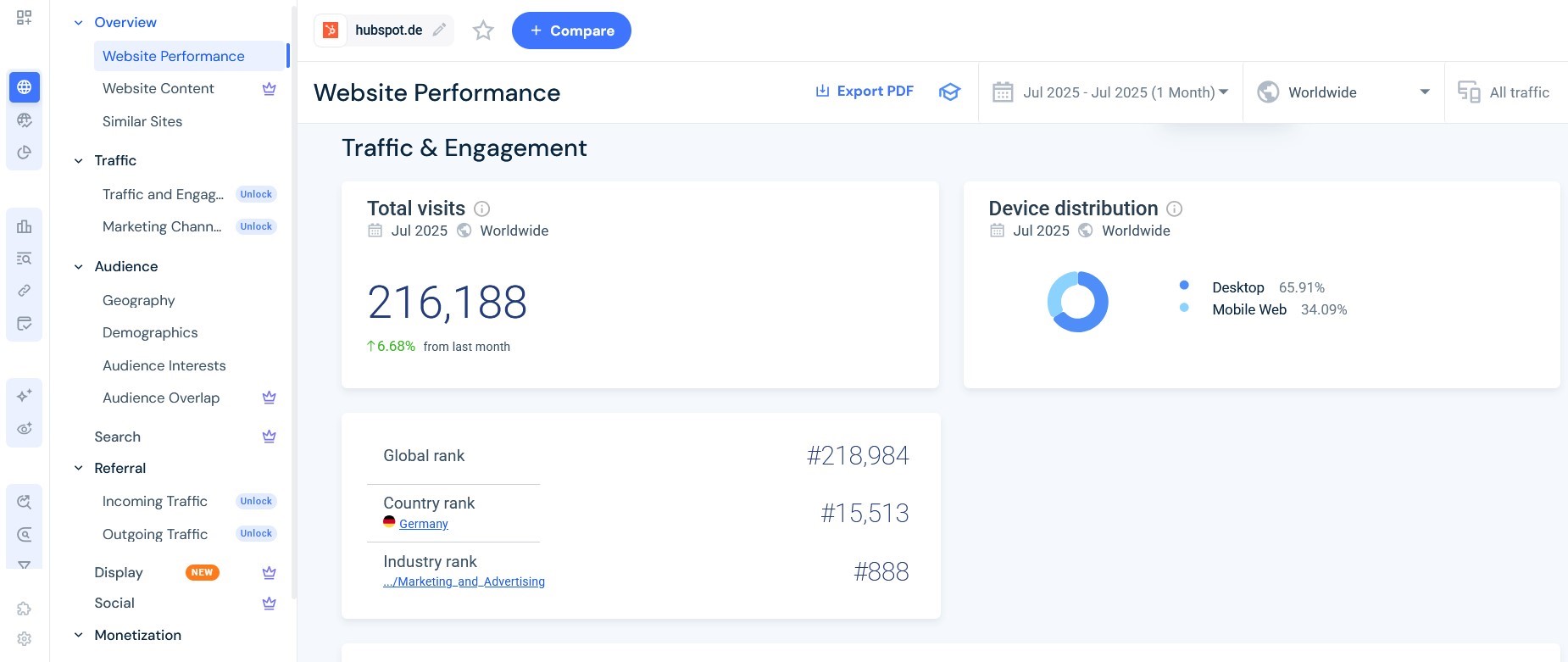Open the graduation cap learning icon
Viewport: 1568px width, 662px height.
pos(949,92)
